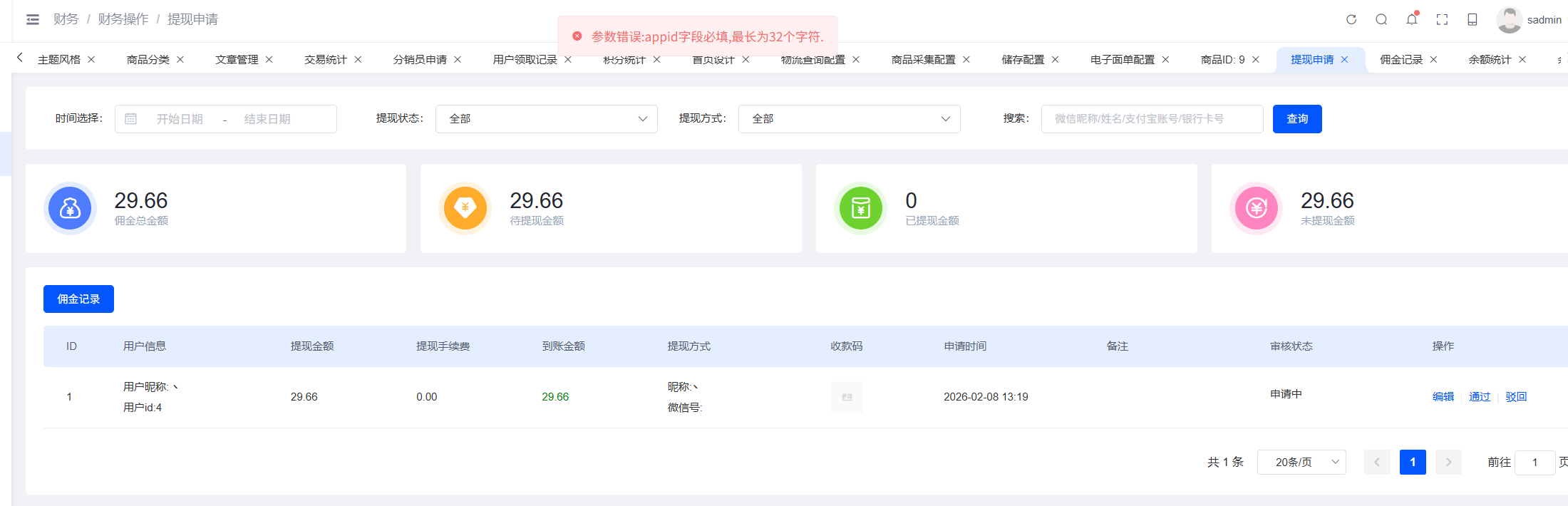Click the mobile device icon in header
The image size is (1568, 506).
point(1472,19)
